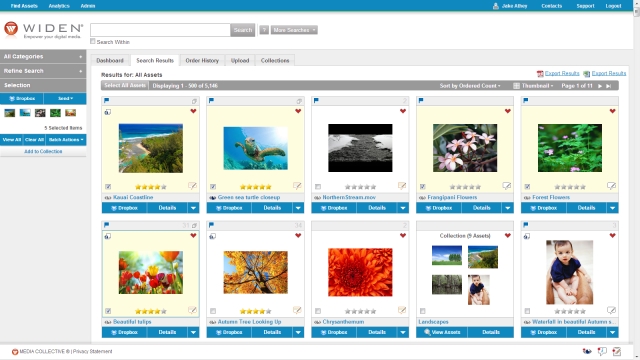Uncheck the Beautiful tulips checkbox
The height and width of the screenshot is (360, 640).
[x=108, y=311]
